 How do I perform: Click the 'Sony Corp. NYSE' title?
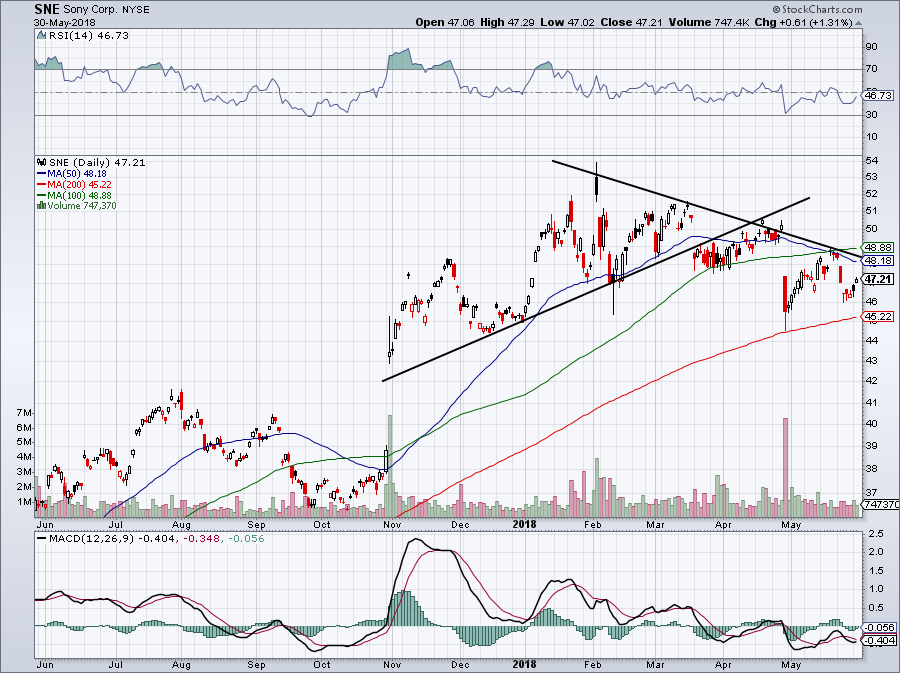coord(106,10)
